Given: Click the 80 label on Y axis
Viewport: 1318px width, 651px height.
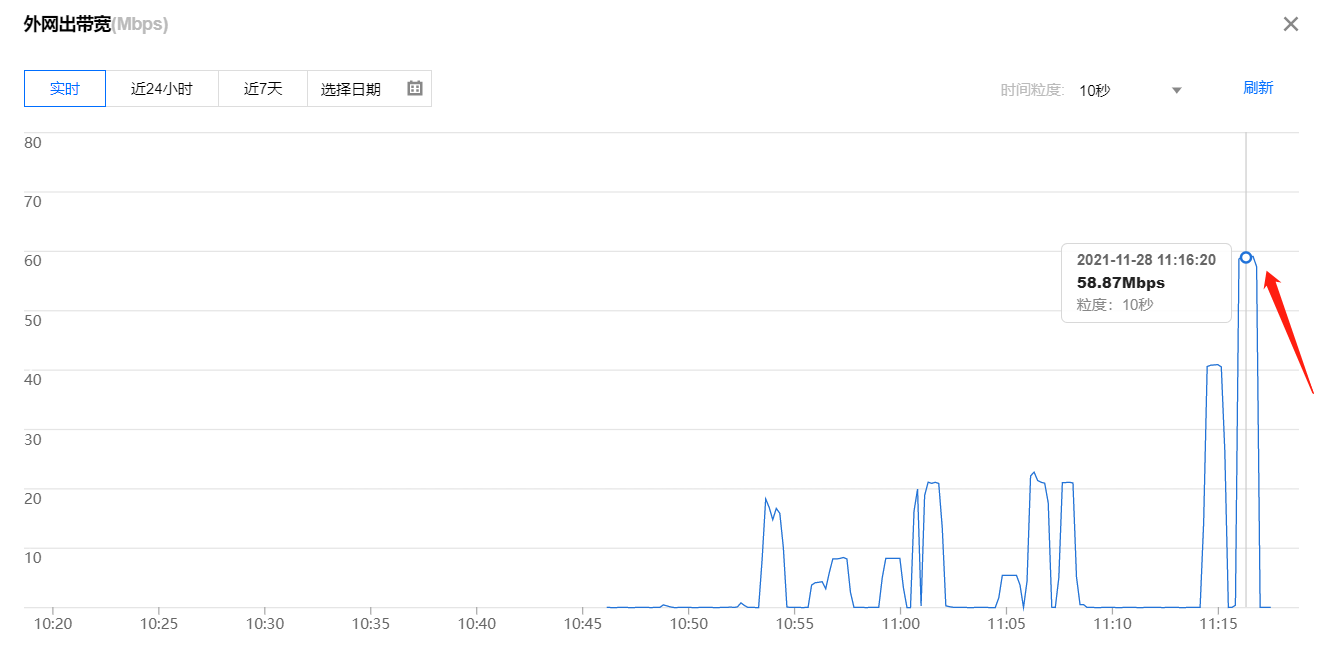Looking at the screenshot, I should (33, 142).
